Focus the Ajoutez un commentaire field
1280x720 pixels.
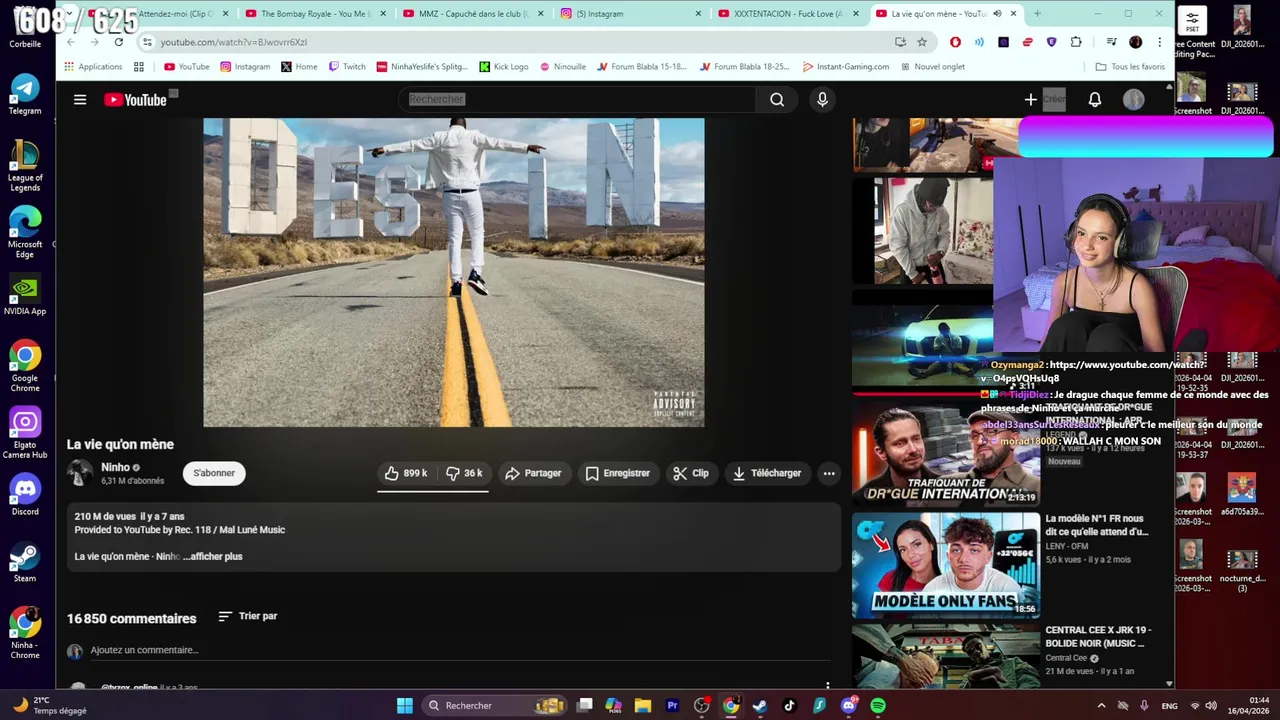click(460, 650)
